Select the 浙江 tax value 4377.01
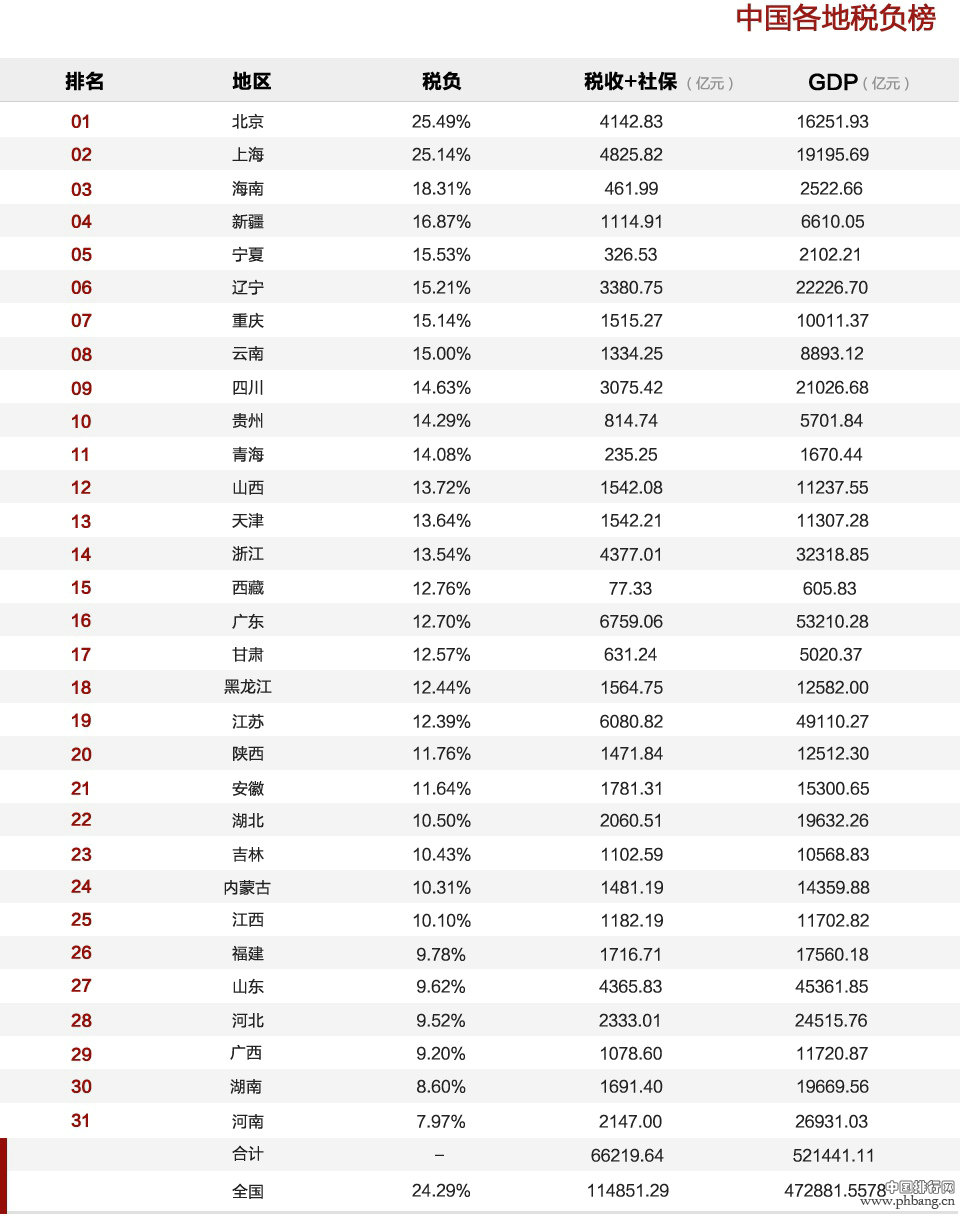The image size is (960, 1216). click(x=632, y=554)
